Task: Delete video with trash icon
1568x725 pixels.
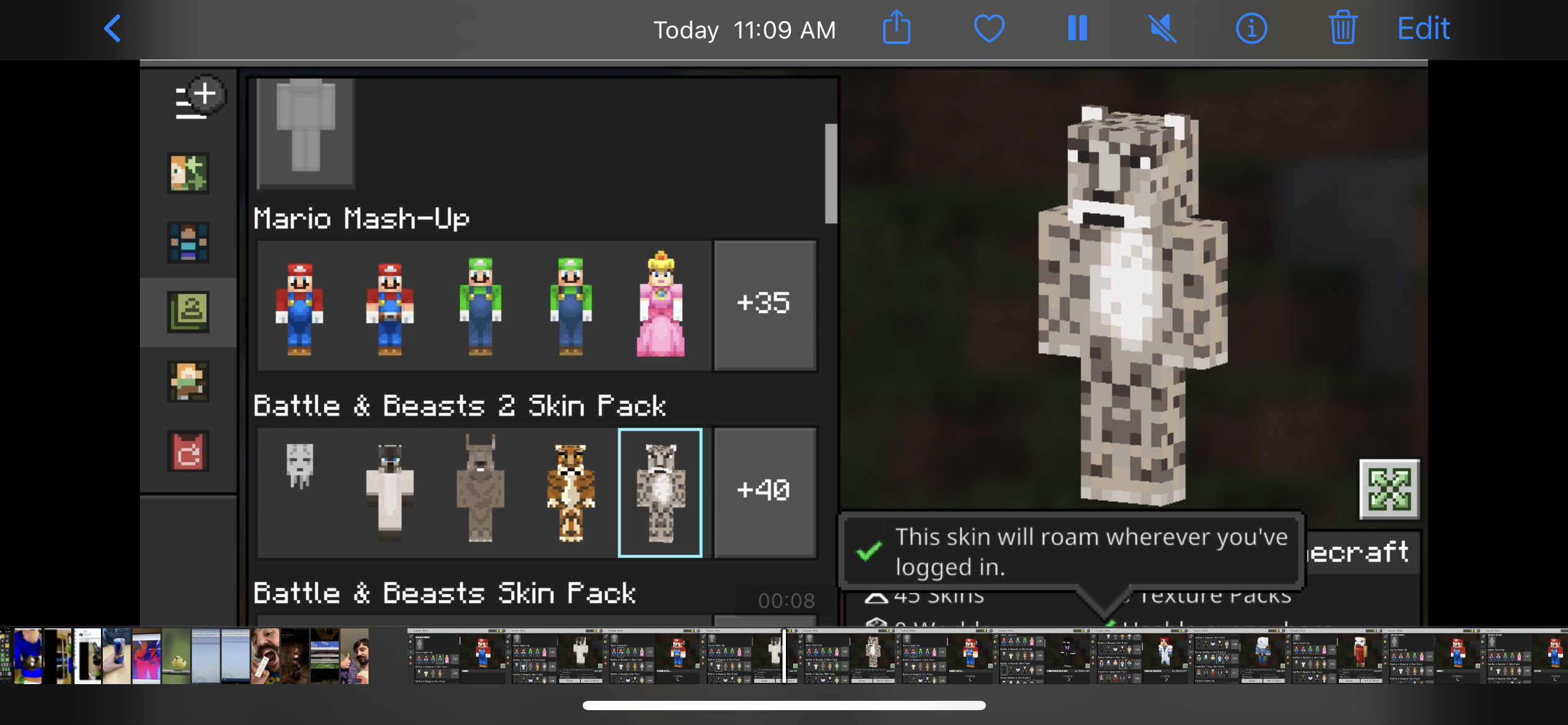Action: pyautogui.click(x=1342, y=29)
